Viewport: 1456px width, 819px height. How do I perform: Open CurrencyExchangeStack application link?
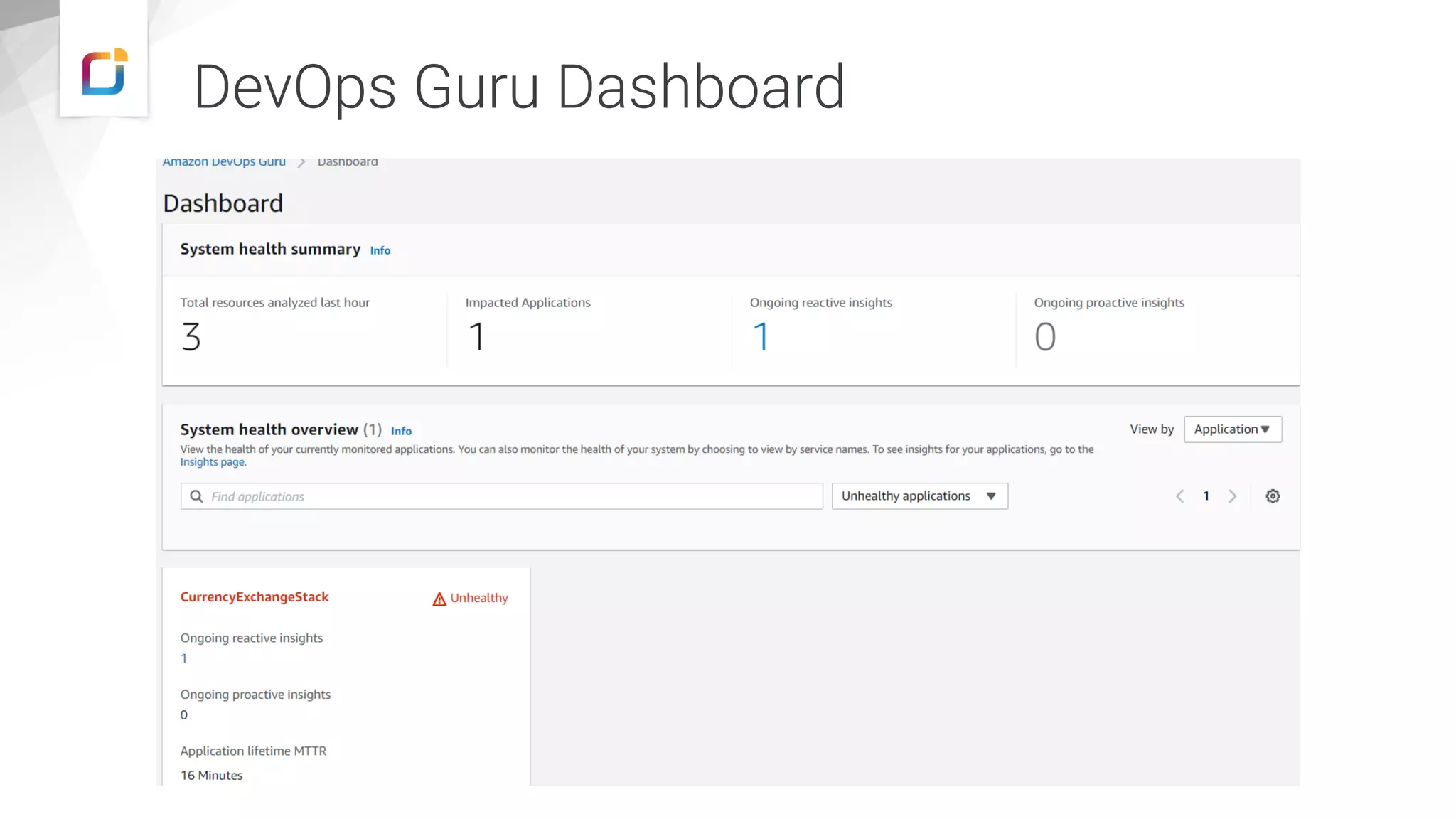coord(255,597)
